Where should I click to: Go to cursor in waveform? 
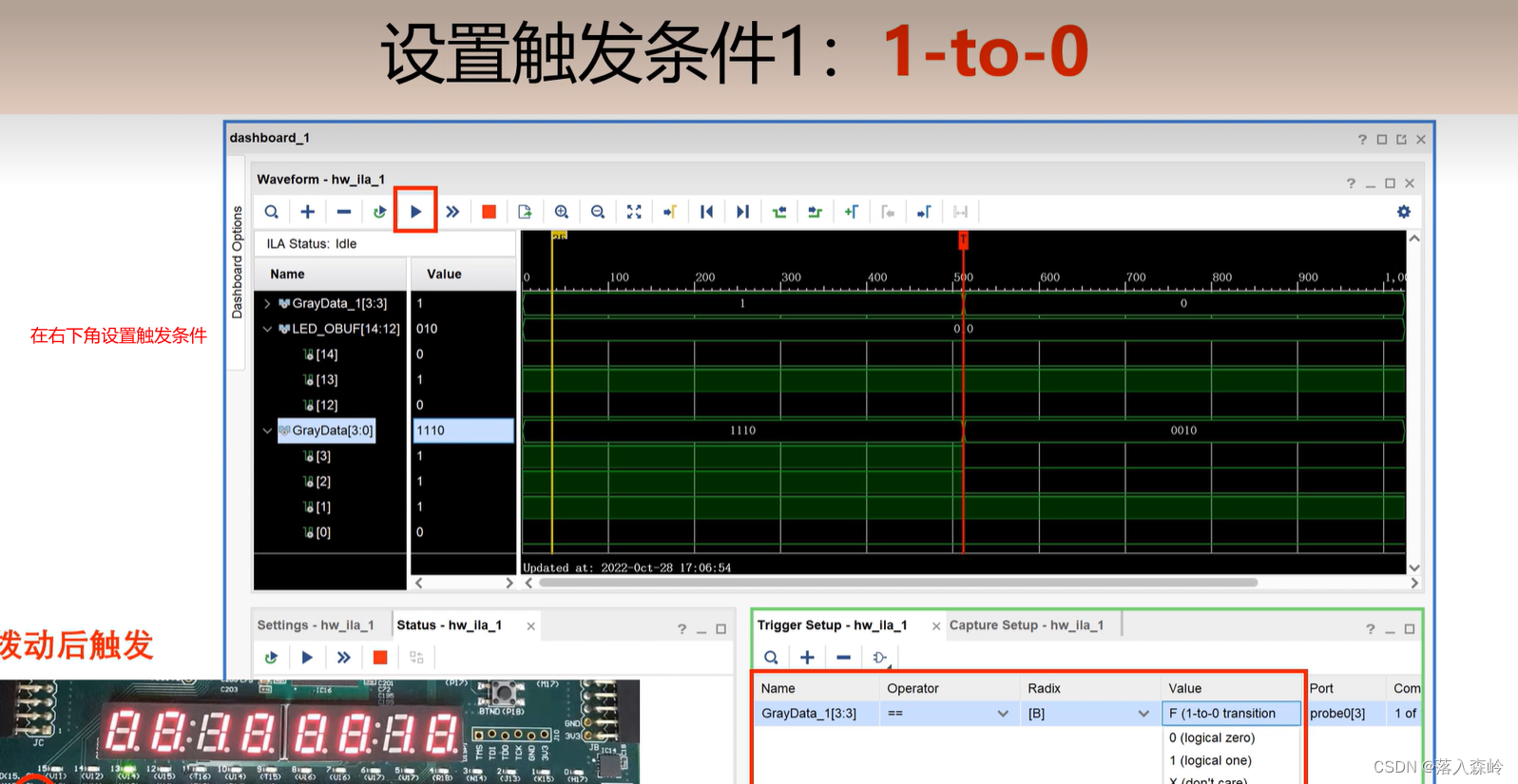(670, 212)
